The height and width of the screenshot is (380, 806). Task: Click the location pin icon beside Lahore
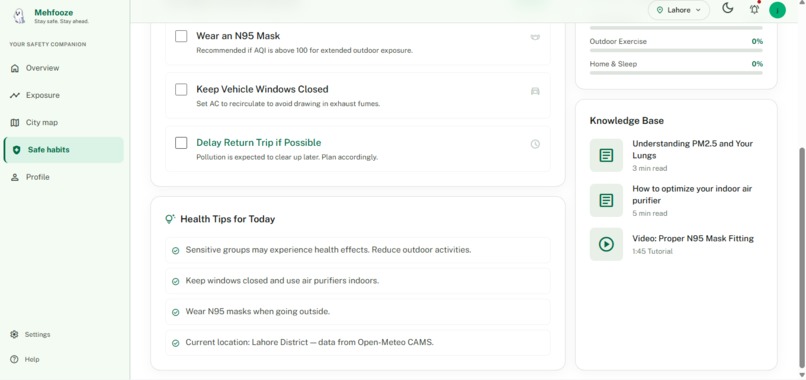660,10
